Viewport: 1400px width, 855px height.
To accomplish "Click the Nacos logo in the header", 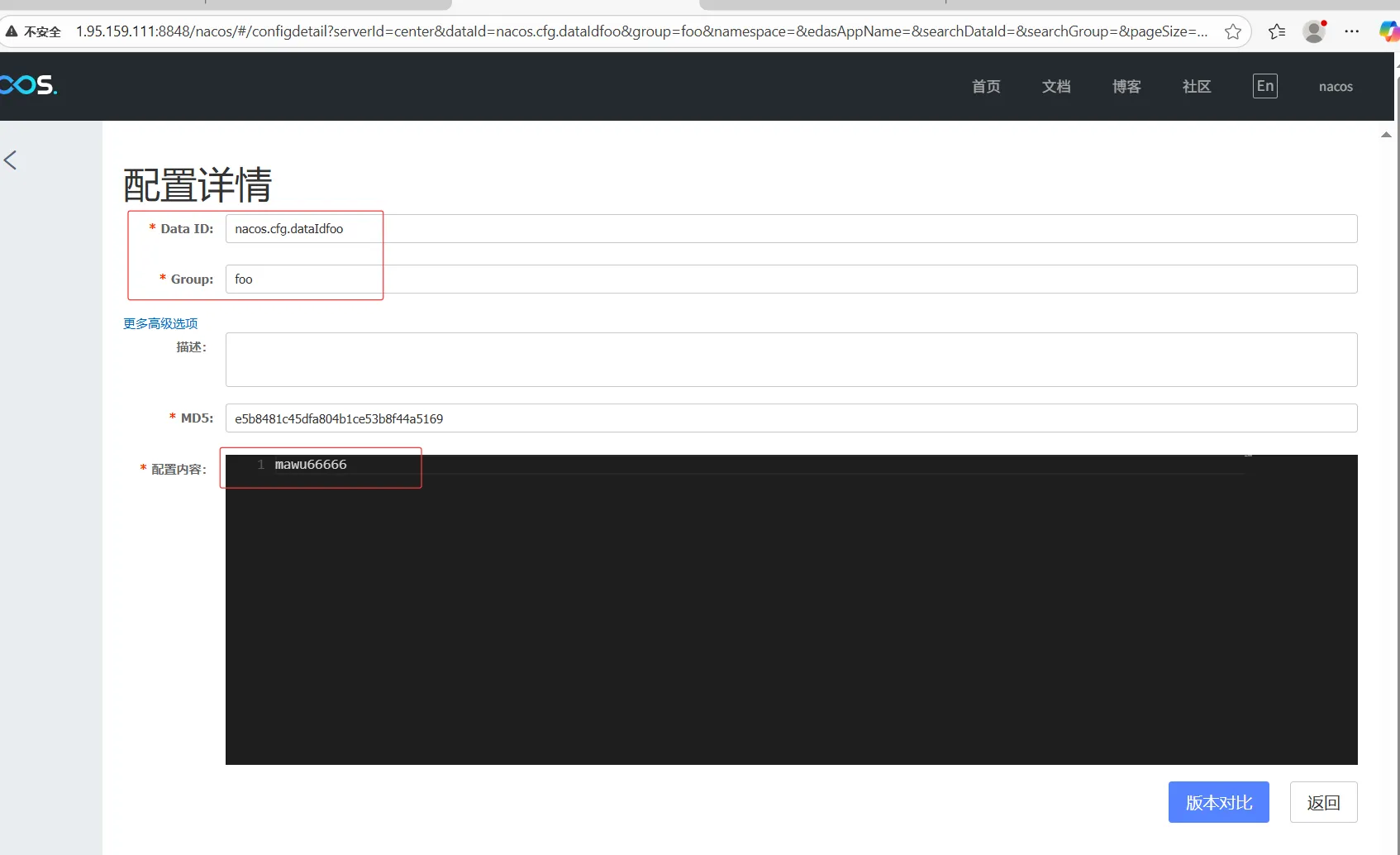I will click(28, 85).
